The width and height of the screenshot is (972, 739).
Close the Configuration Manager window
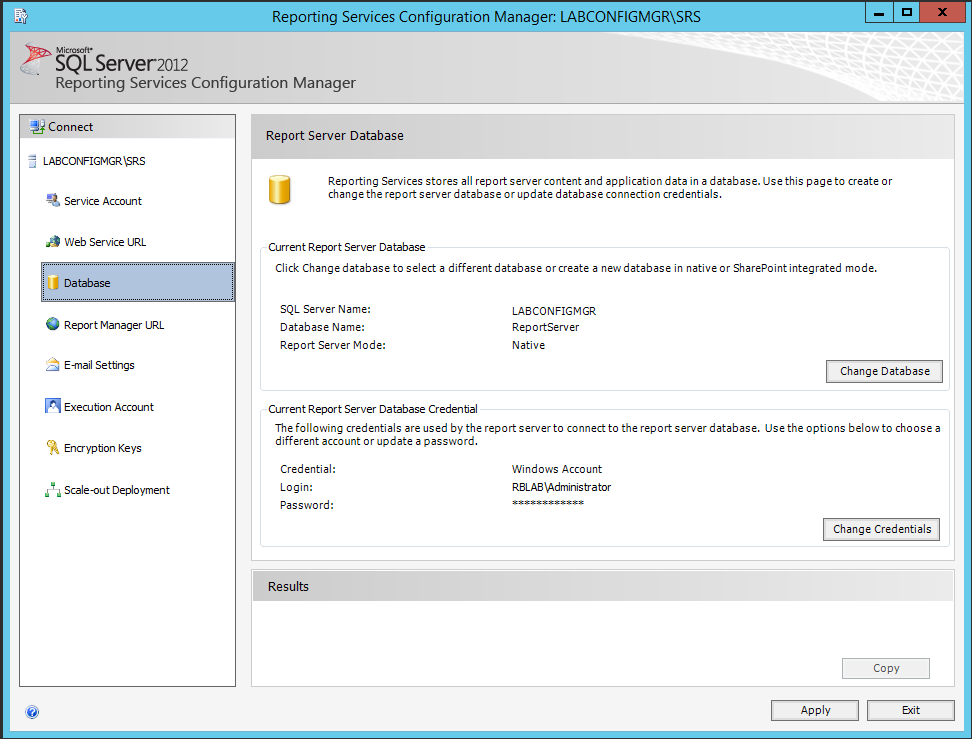[942, 12]
